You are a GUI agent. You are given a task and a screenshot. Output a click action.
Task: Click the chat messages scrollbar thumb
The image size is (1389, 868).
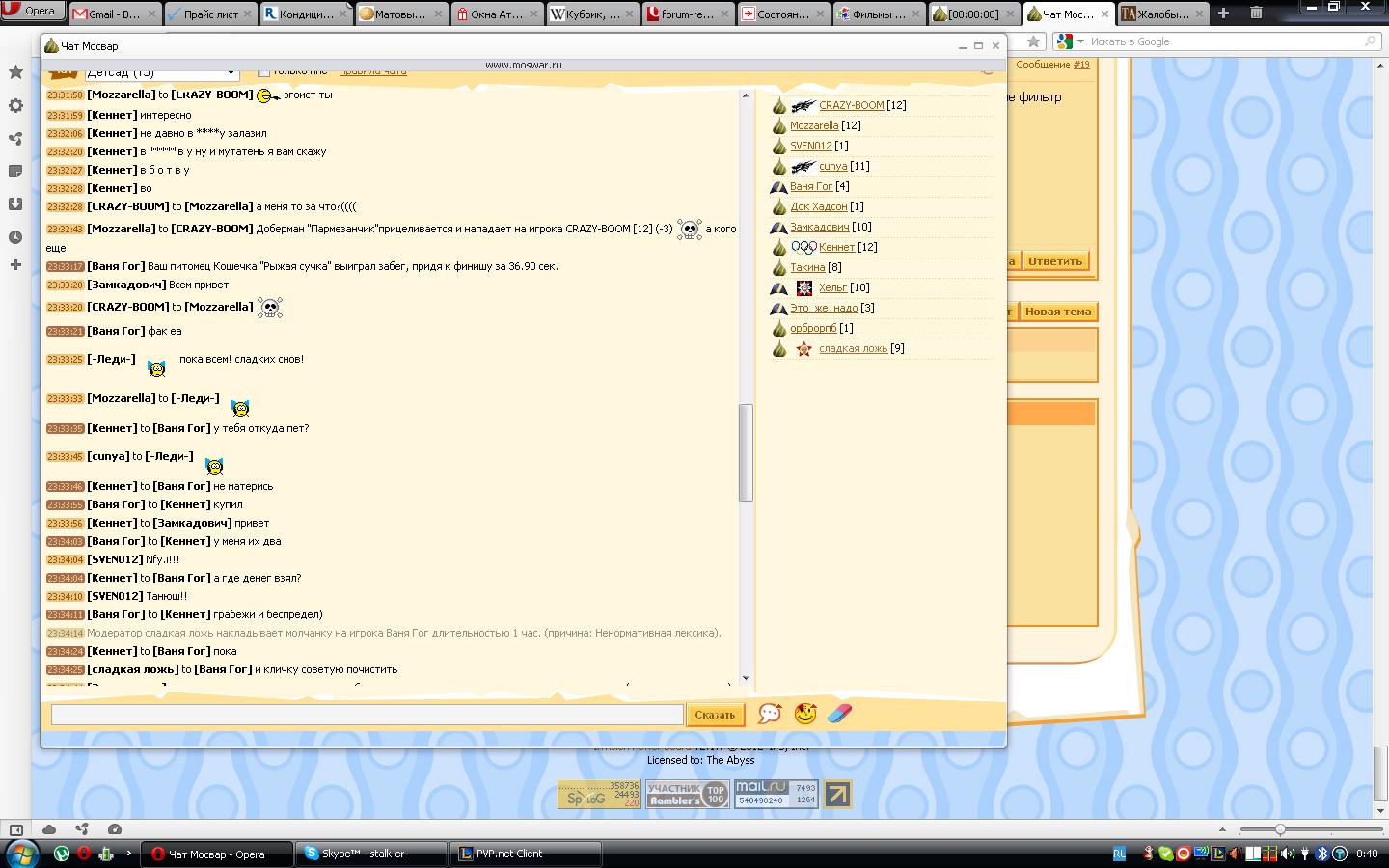coord(746,452)
